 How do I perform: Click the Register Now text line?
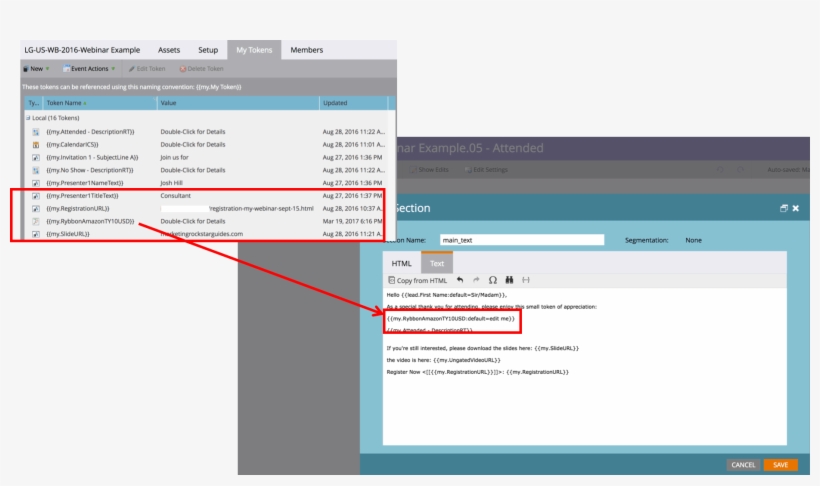[x=477, y=372]
